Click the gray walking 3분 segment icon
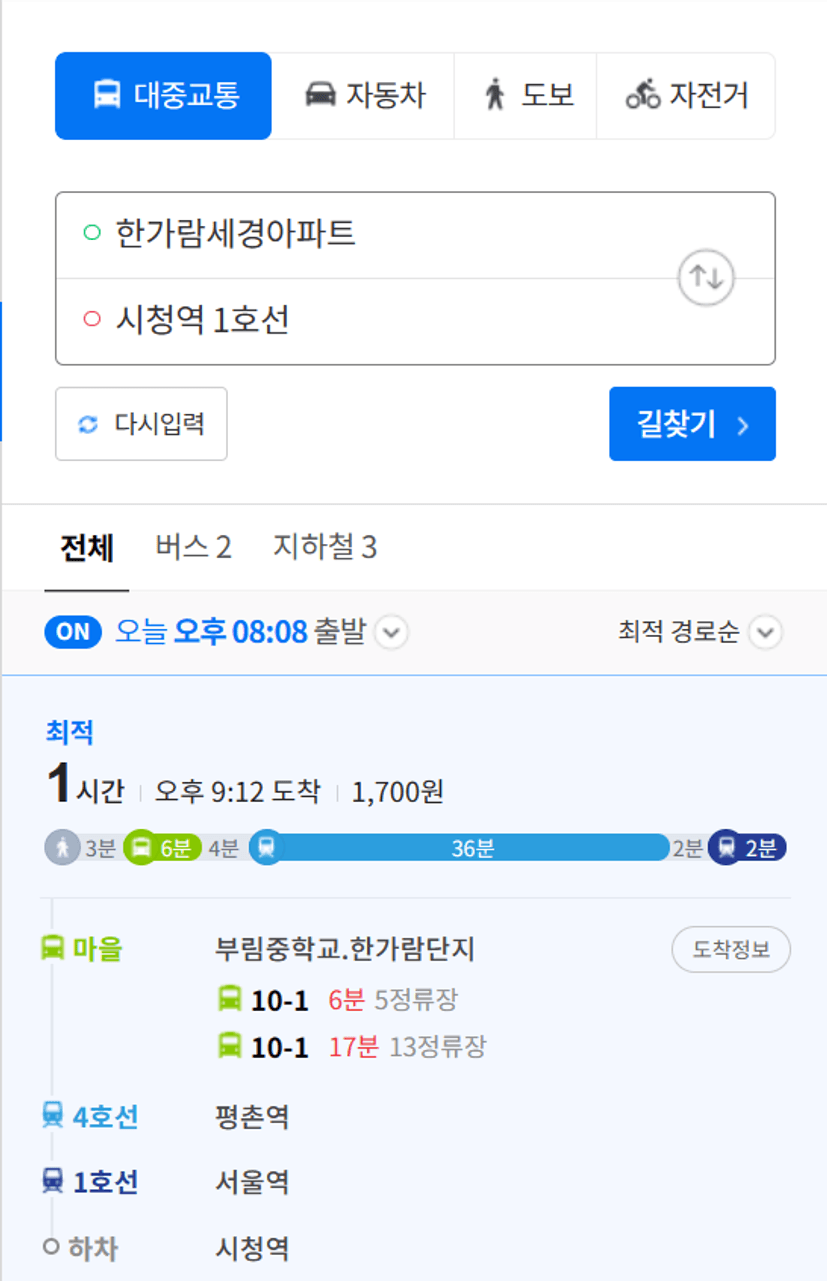 (62, 848)
